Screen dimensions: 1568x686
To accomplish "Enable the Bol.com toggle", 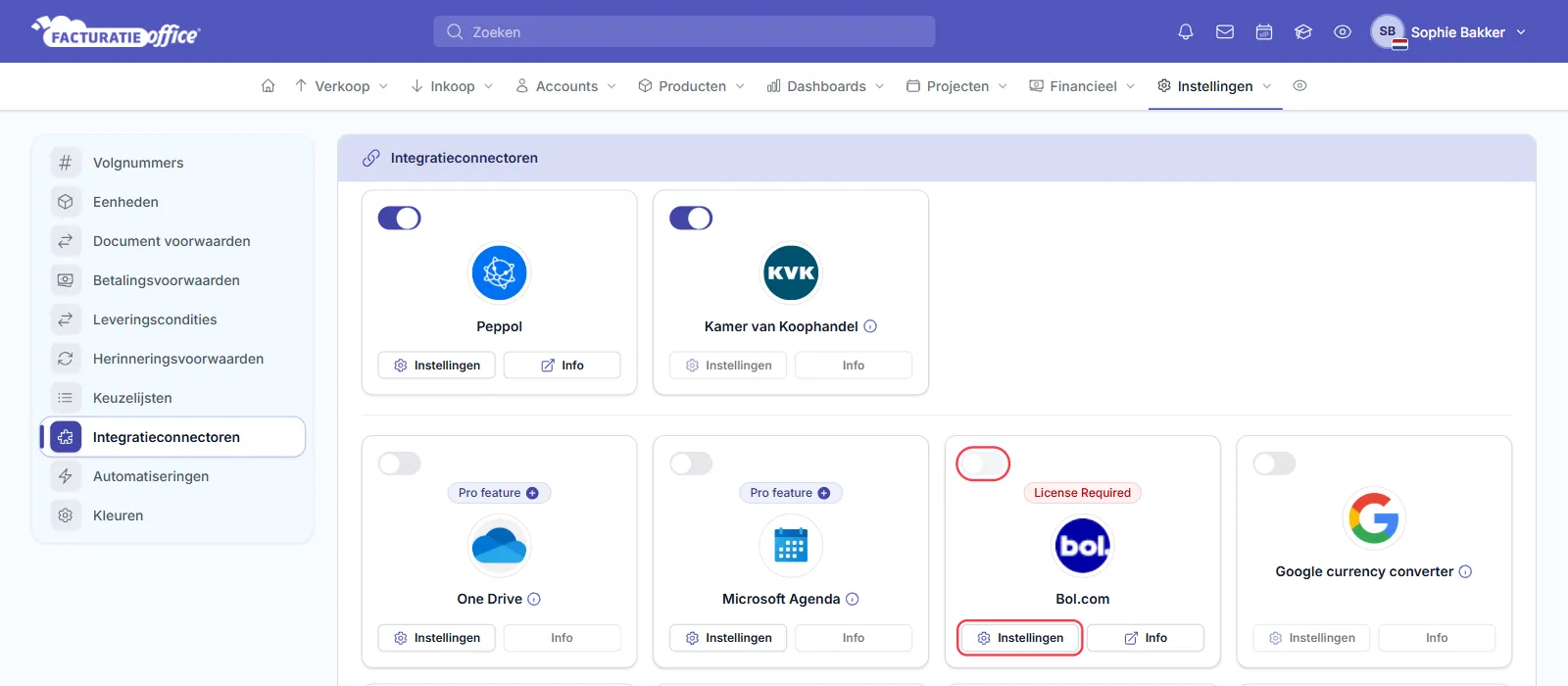I will 983,464.
